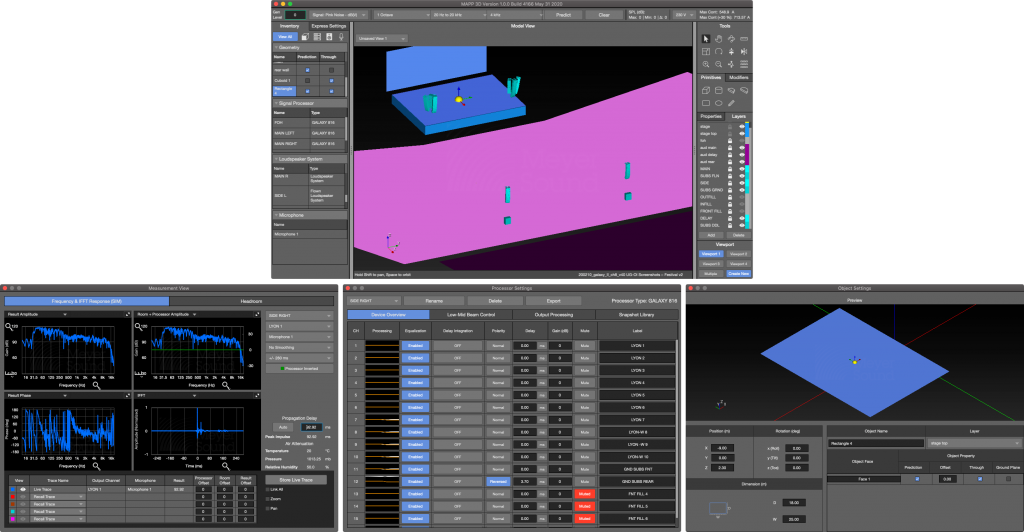Viewport: 1024px width, 532px height.
Task: Select the pencil draw primitive
Action: [731, 103]
